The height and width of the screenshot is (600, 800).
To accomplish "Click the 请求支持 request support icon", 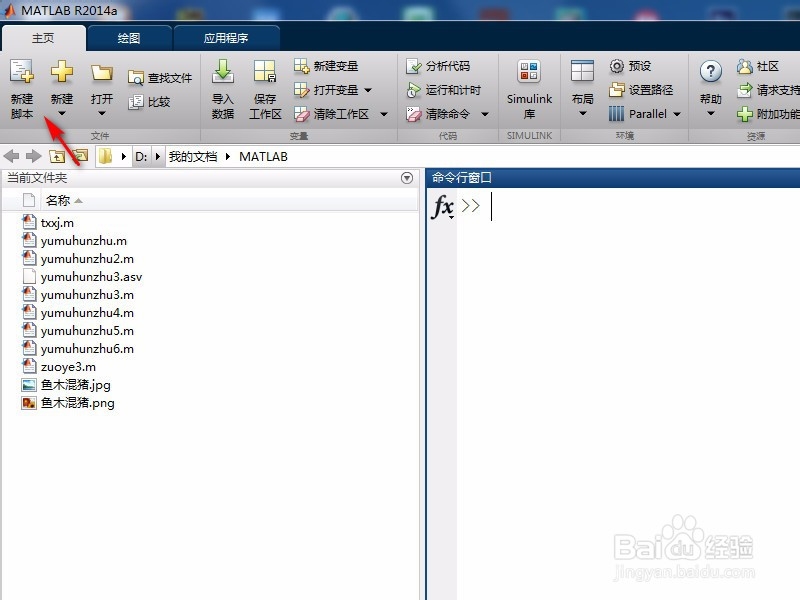I will 745,90.
